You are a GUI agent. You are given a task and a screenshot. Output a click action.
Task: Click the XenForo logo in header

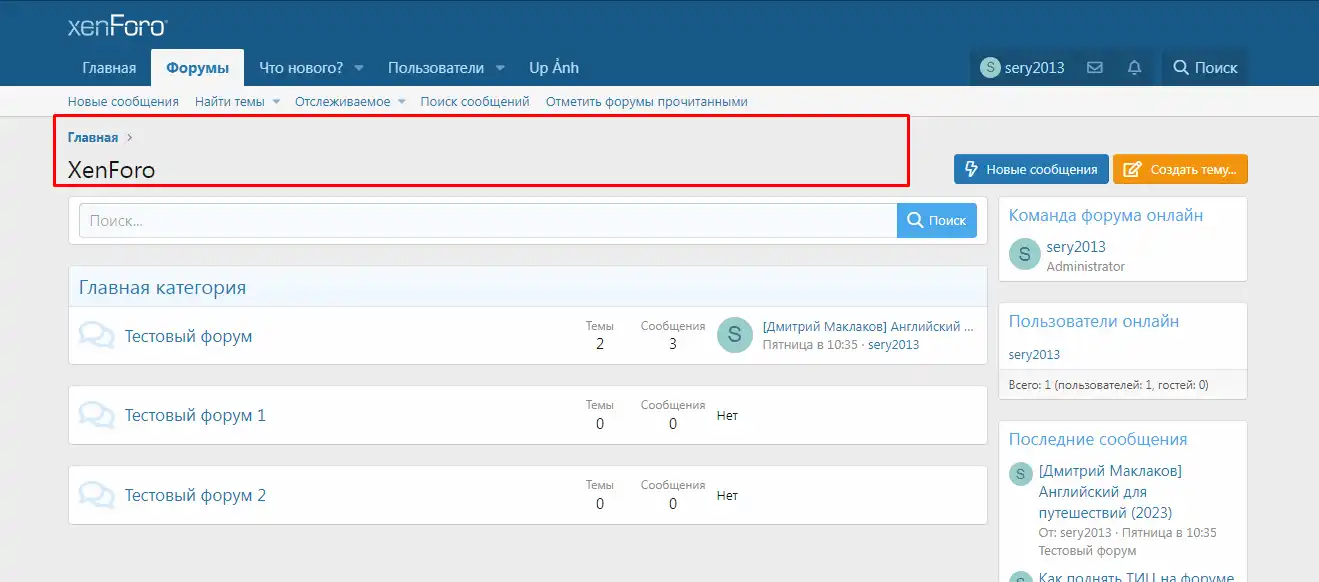(117, 26)
